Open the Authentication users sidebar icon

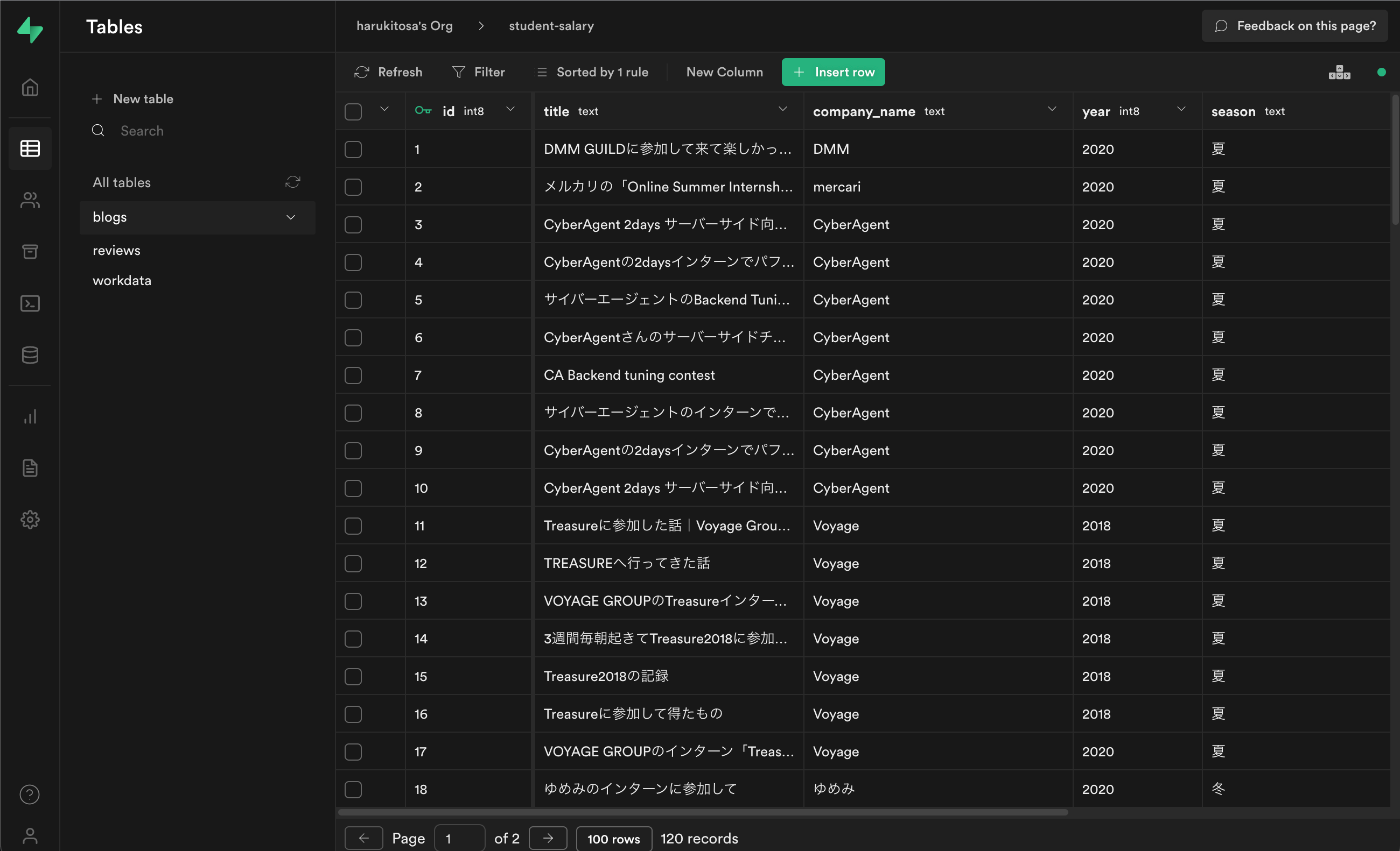click(x=30, y=200)
